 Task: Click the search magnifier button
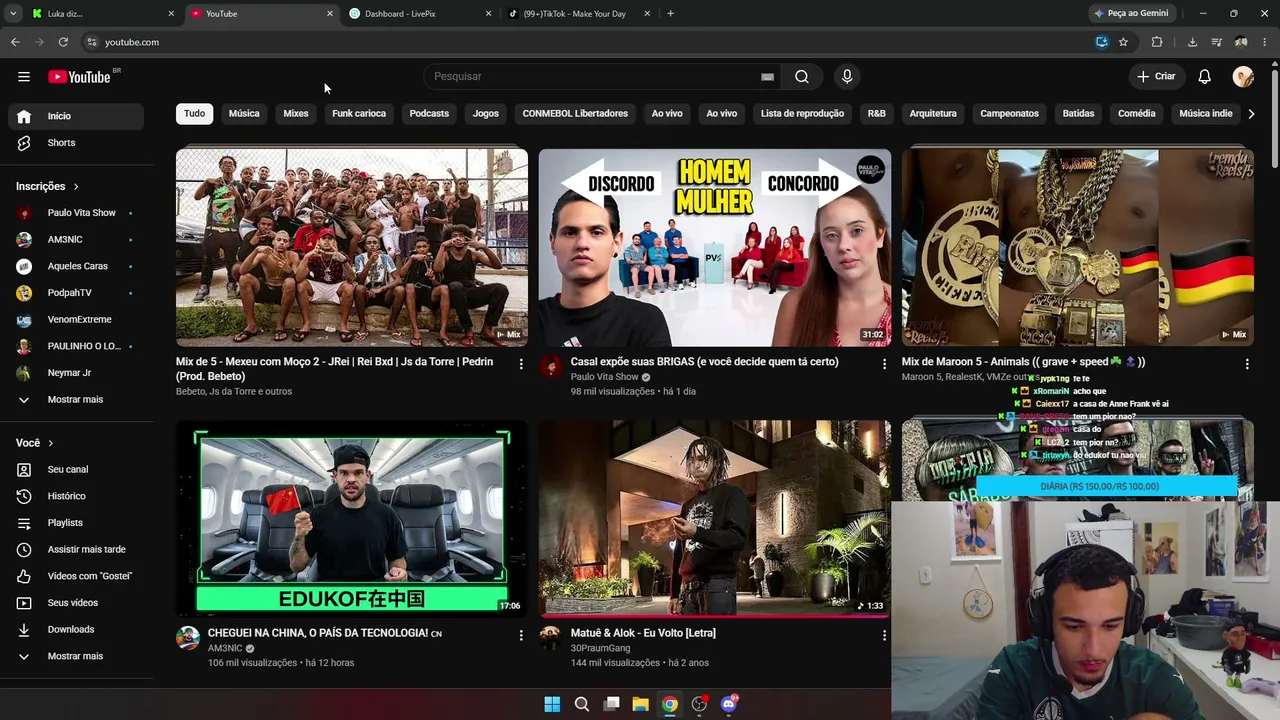(801, 77)
